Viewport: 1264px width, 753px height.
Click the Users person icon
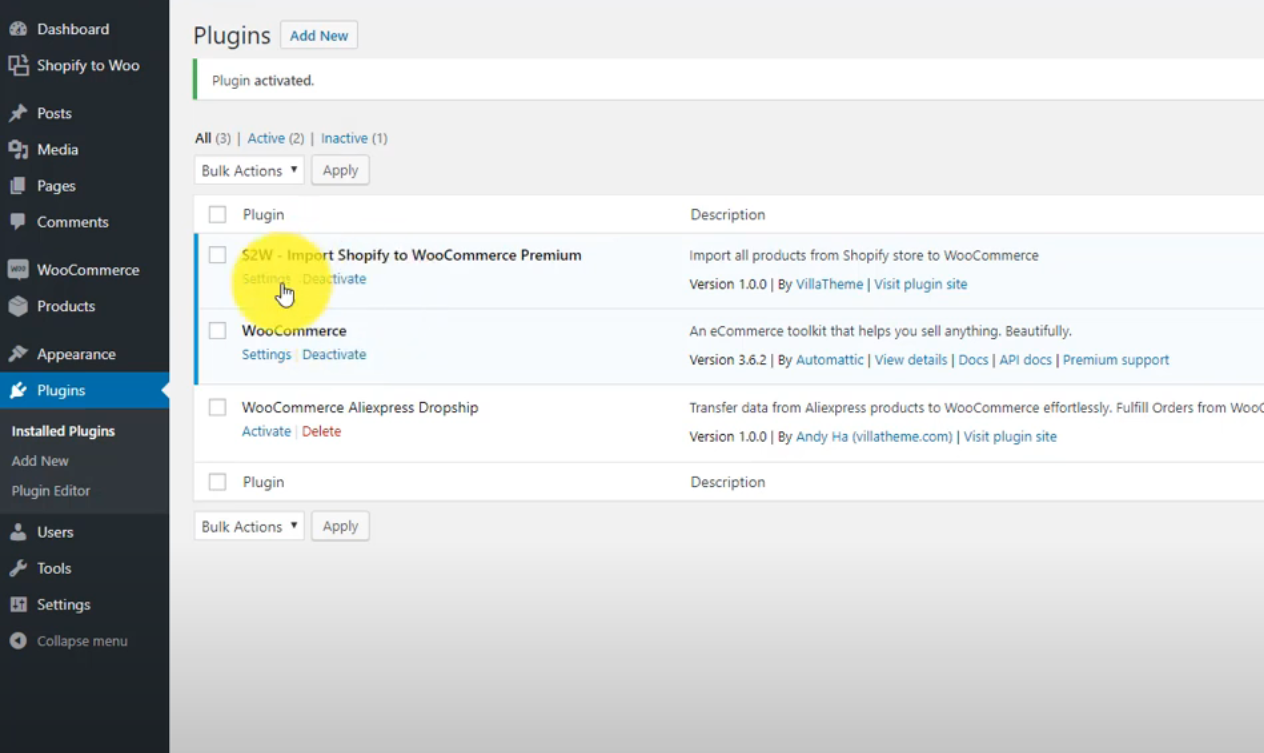[x=18, y=532]
